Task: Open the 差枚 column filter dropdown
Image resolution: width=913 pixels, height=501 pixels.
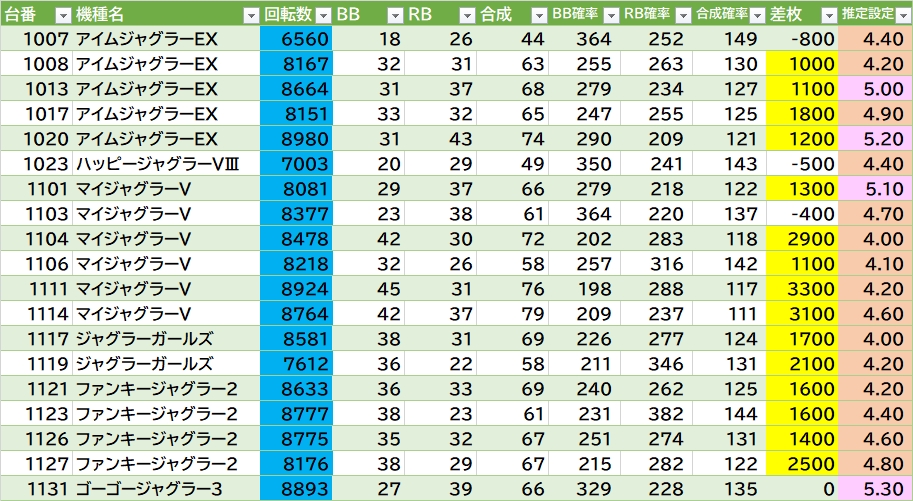Action: click(829, 16)
